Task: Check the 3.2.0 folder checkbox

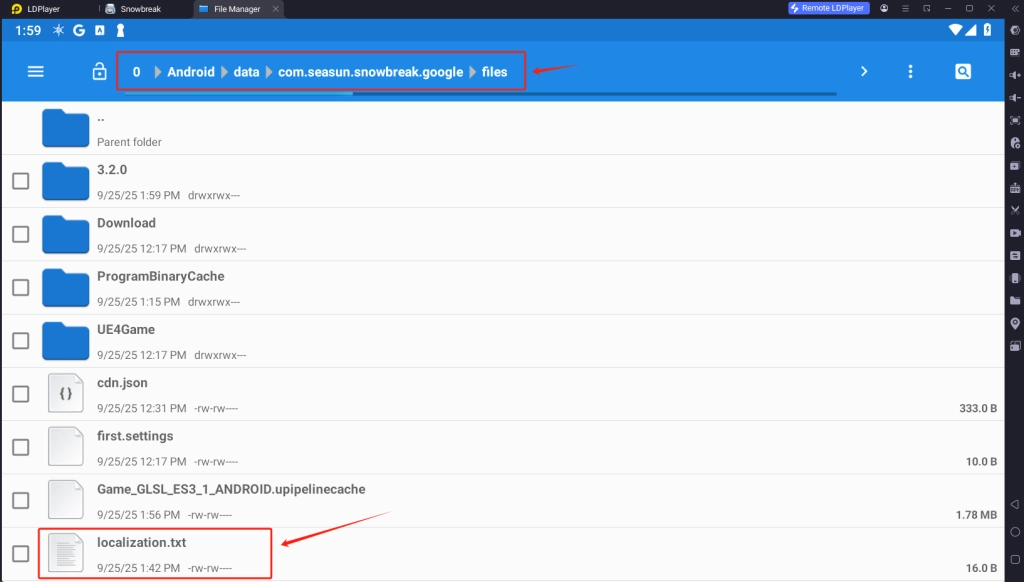Action: 21,181
